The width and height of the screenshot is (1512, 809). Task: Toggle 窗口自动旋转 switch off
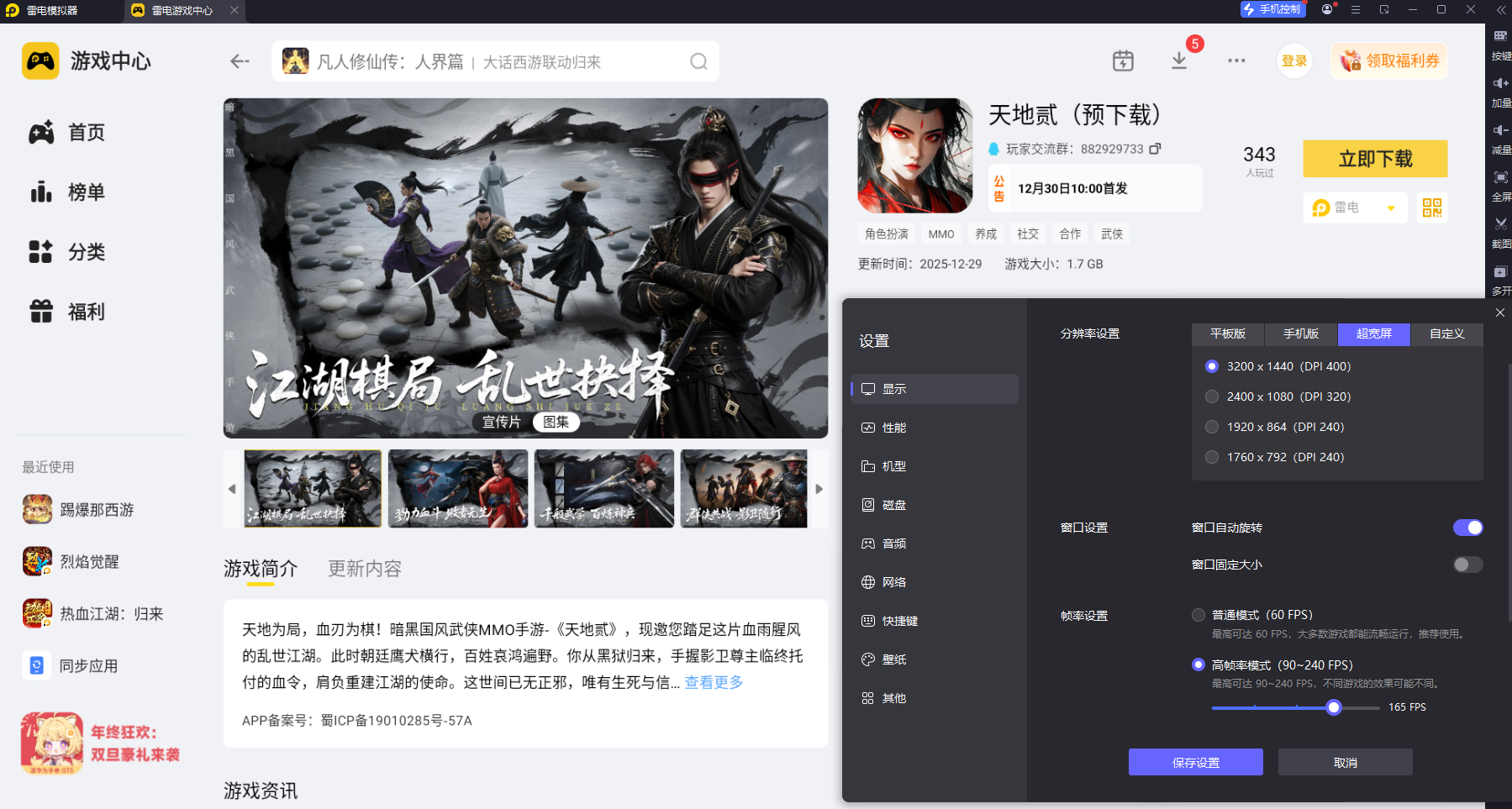click(x=1467, y=528)
